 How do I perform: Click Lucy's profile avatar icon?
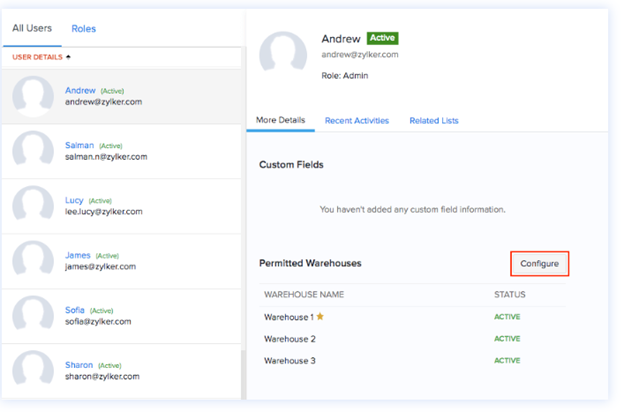33,206
